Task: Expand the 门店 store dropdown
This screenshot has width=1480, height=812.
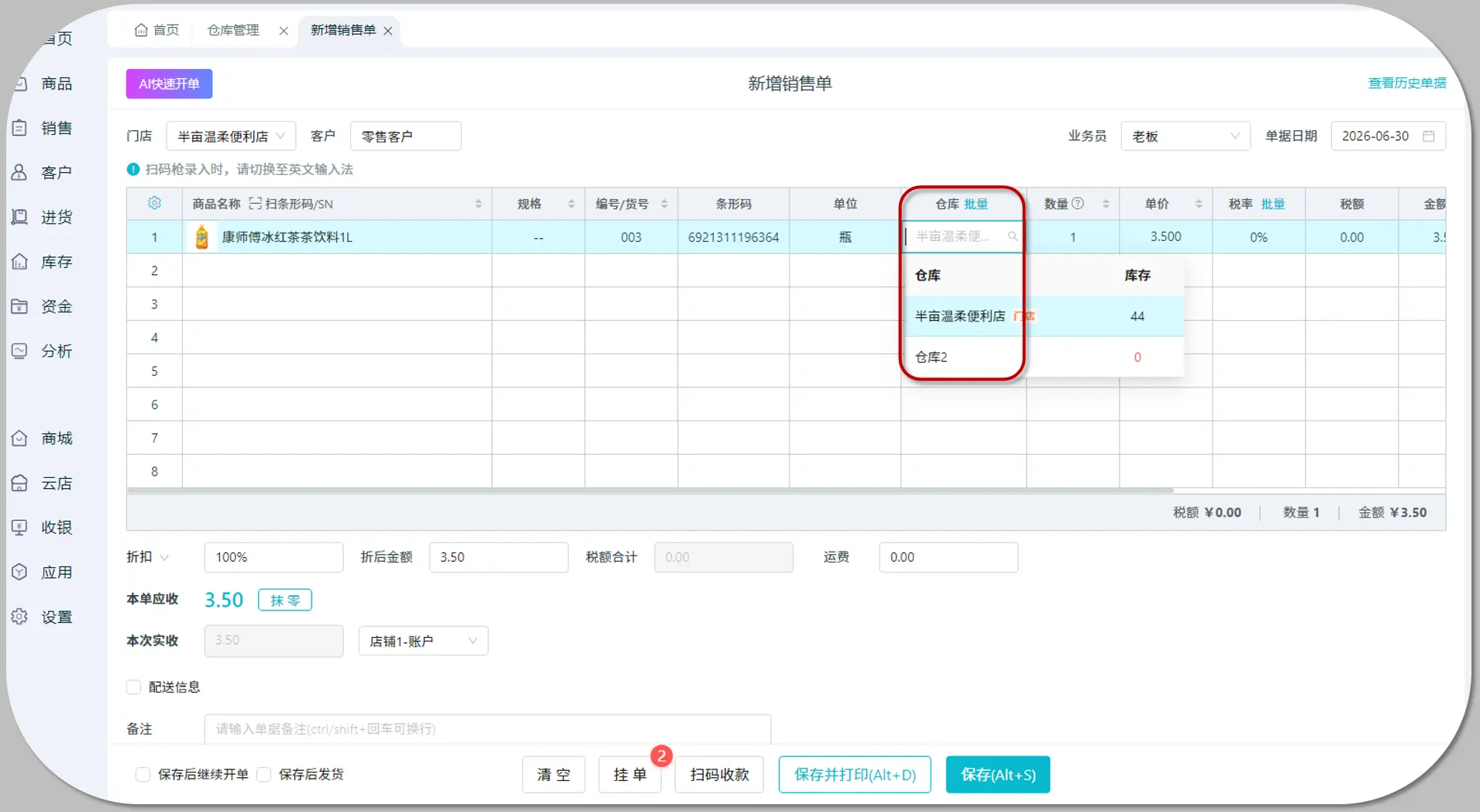Action: pyautogui.click(x=231, y=136)
